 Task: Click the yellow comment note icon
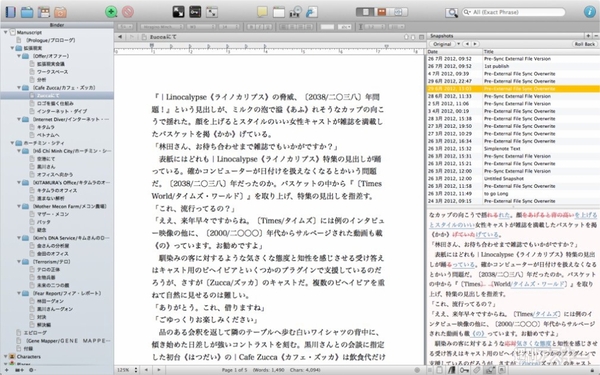pyautogui.click(x=262, y=12)
